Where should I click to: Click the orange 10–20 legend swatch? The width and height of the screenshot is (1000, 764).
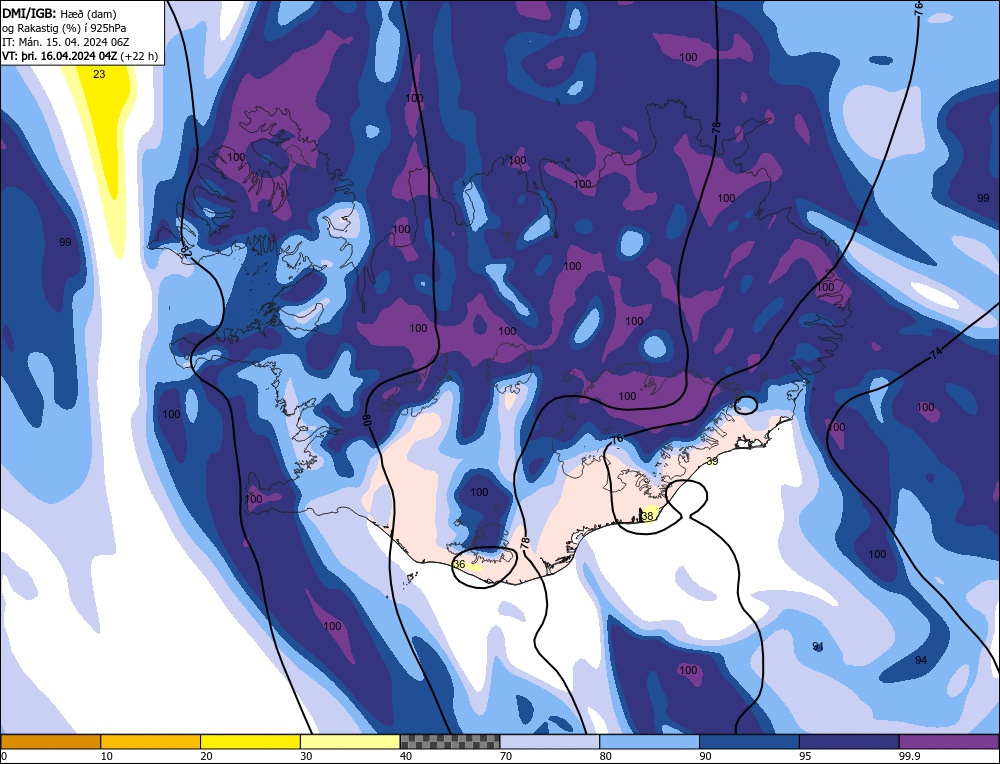point(151,741)
